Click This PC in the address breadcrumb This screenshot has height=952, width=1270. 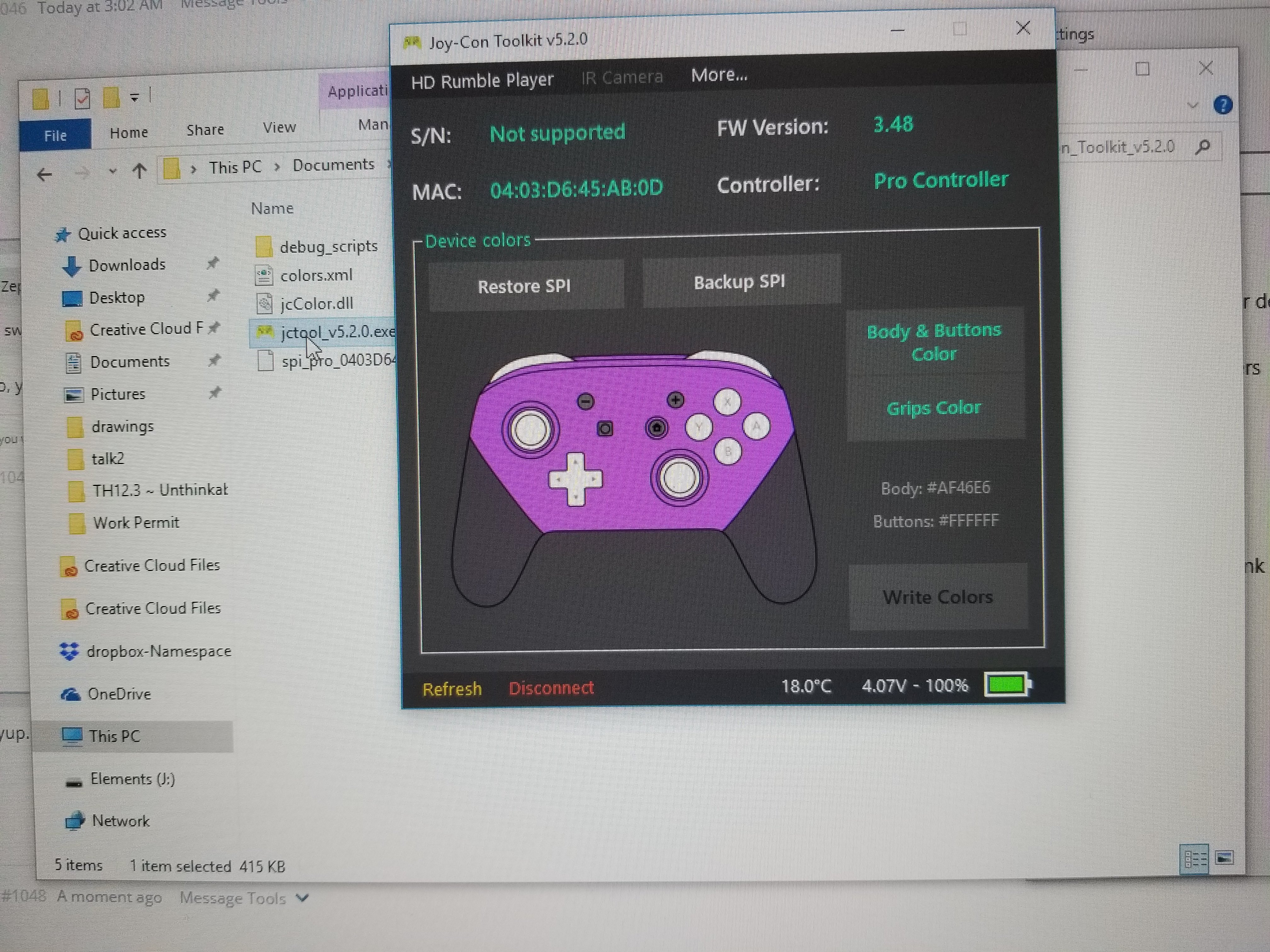235,167
